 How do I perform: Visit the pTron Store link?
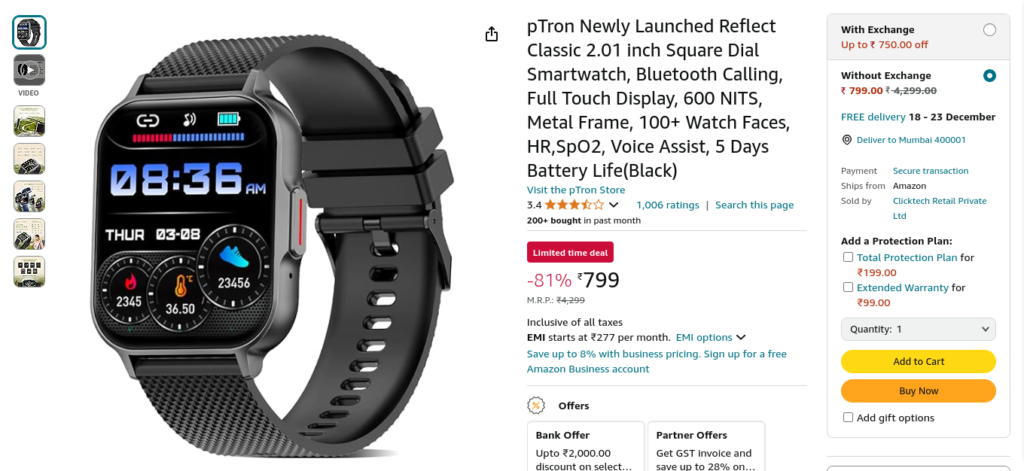(576, 190)
